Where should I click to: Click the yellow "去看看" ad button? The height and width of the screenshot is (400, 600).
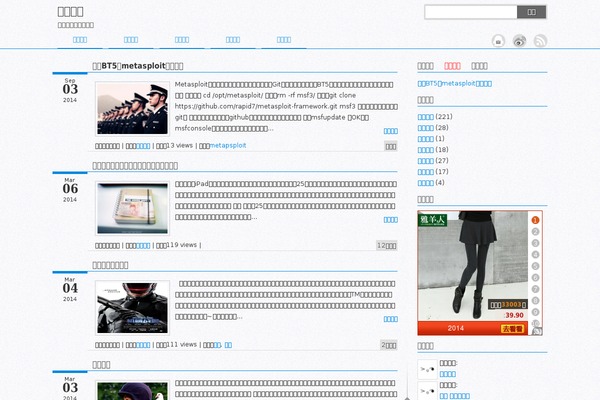tap(512, 329)
